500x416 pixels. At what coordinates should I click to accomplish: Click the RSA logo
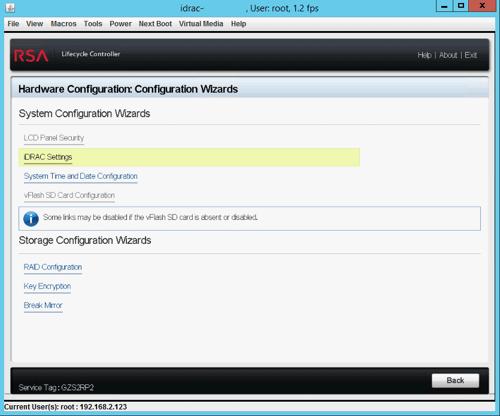coord(31,56)
